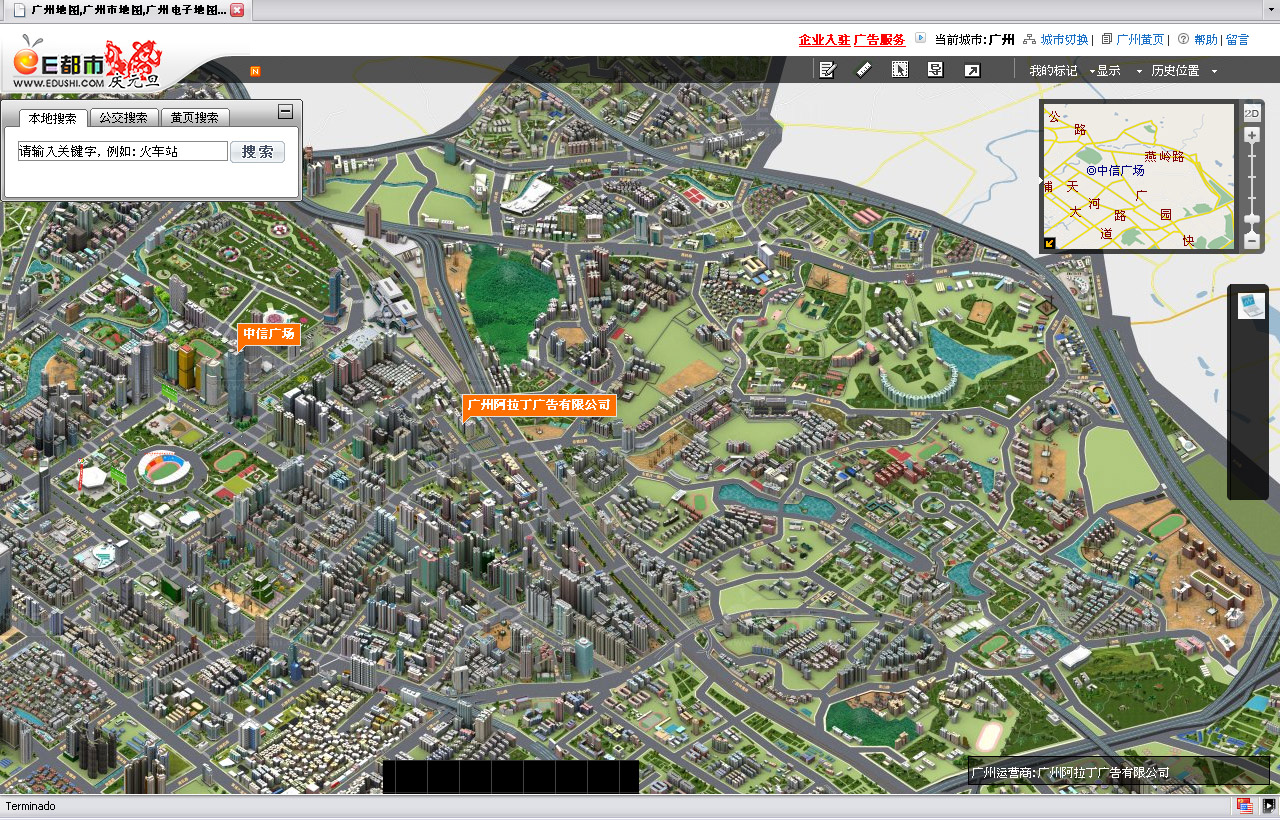Click the 城市切换 link
The image size is (1280, 820).
pos(1064,40)
